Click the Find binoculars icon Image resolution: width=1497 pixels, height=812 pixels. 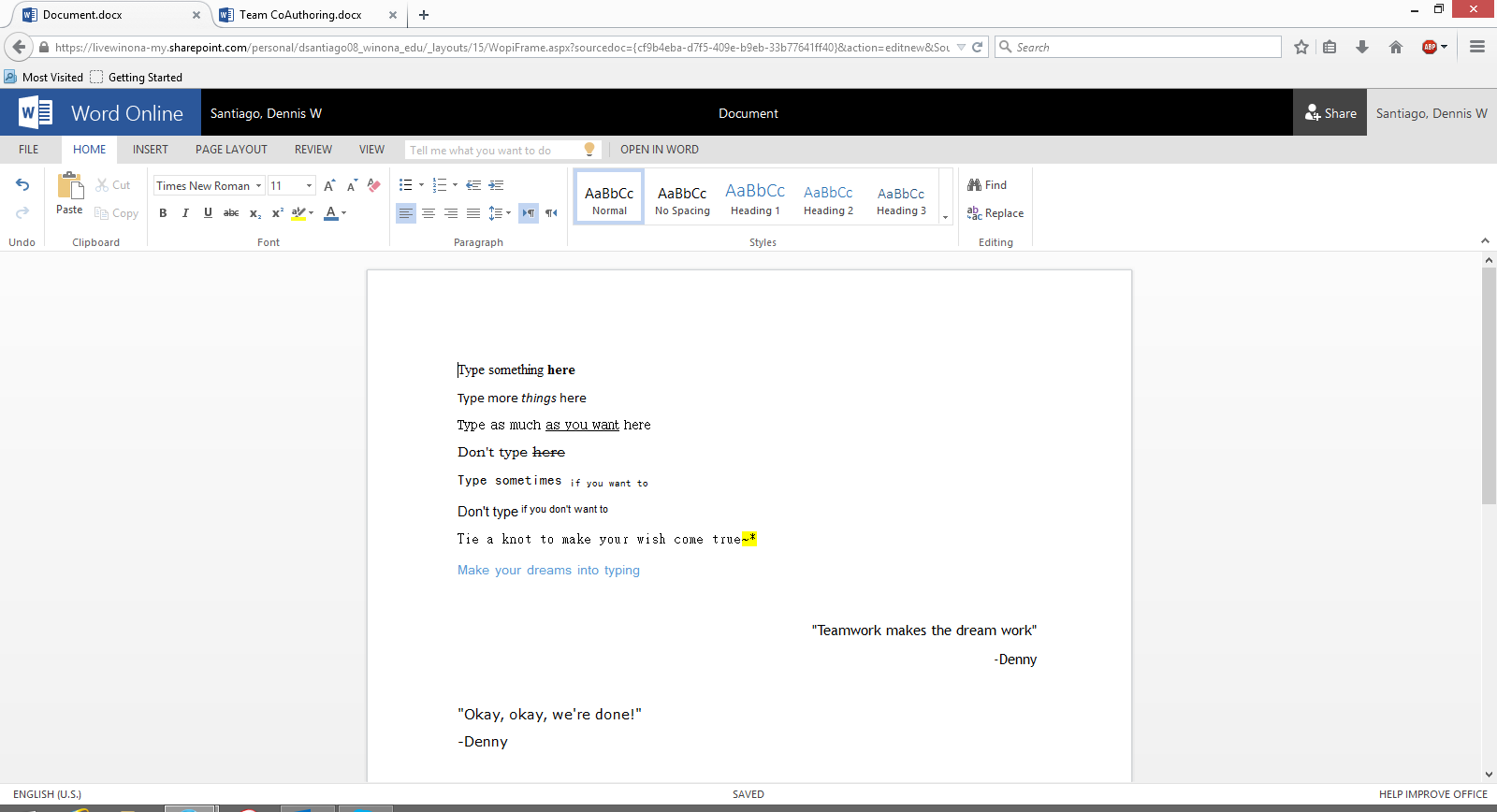[x=975, y=185]
